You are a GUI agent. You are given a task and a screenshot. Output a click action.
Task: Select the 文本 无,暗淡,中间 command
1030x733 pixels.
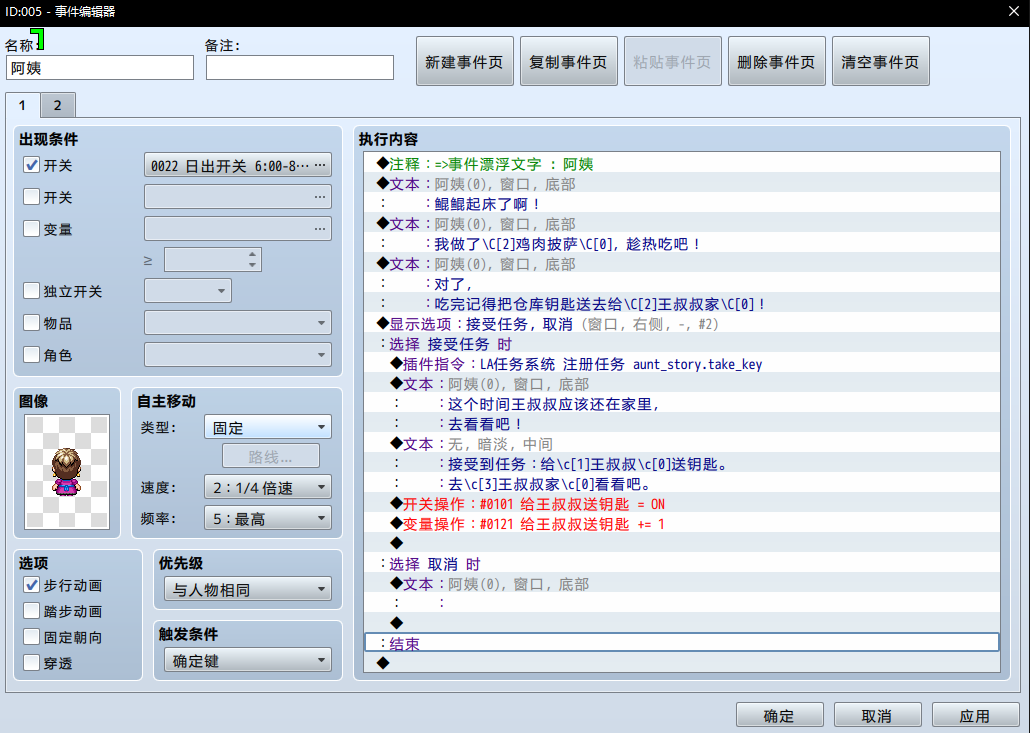pos(682,444)
